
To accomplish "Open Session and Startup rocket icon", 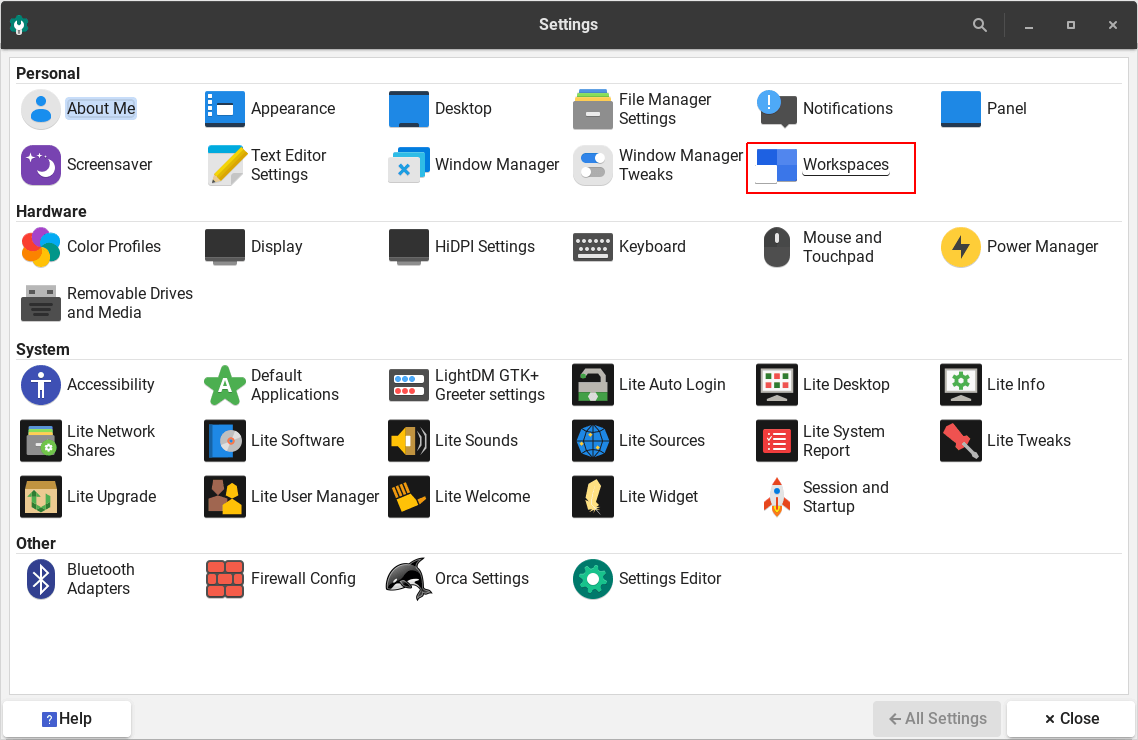I will click(777, 497).
